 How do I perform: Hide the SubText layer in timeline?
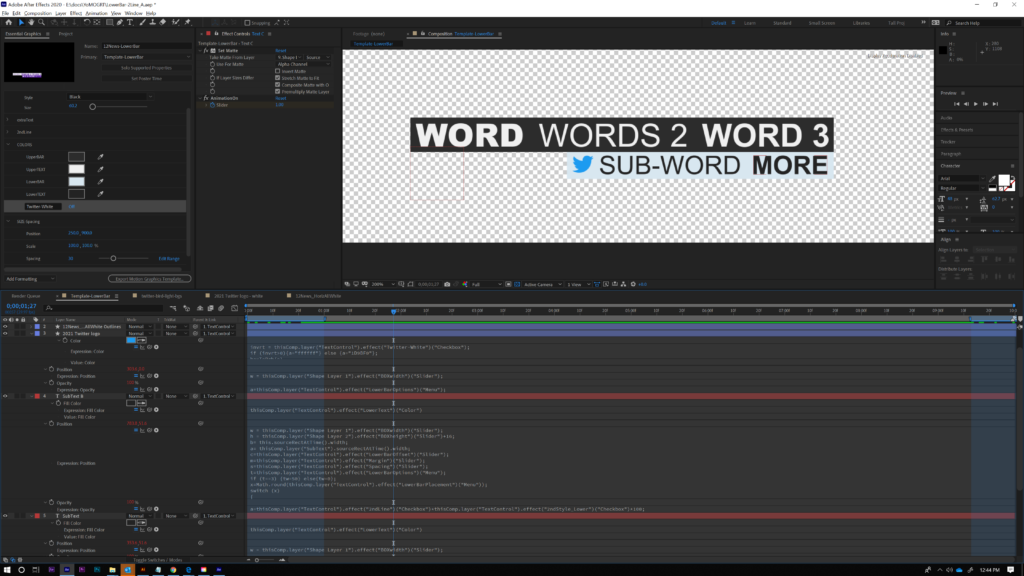point(5,516)
